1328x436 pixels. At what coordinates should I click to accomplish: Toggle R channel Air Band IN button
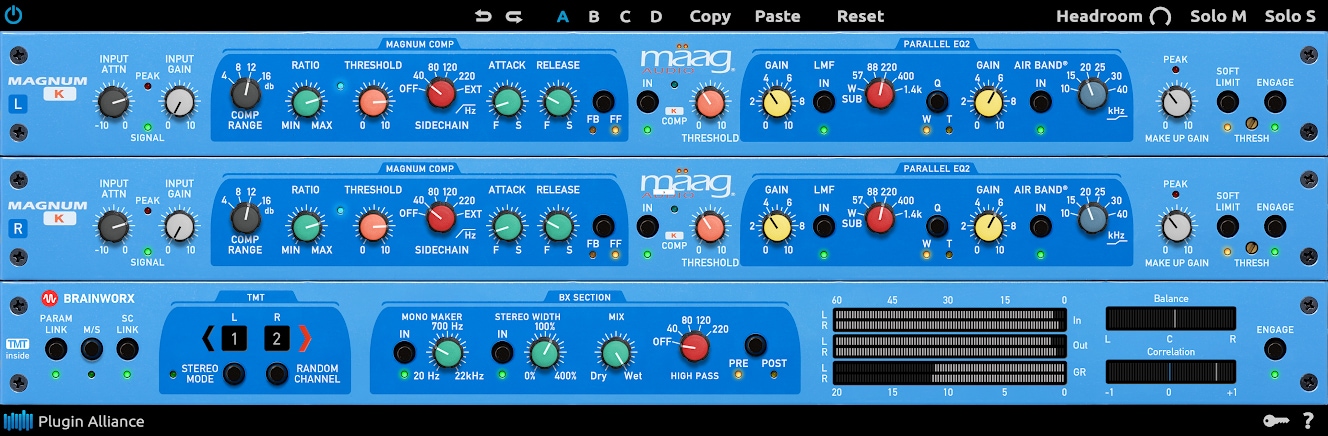(1041, 226)
